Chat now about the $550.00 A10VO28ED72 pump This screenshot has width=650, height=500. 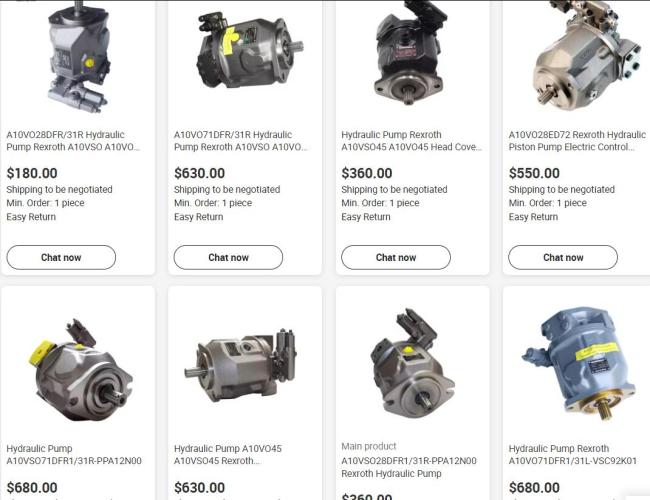(x=563, y=257)
